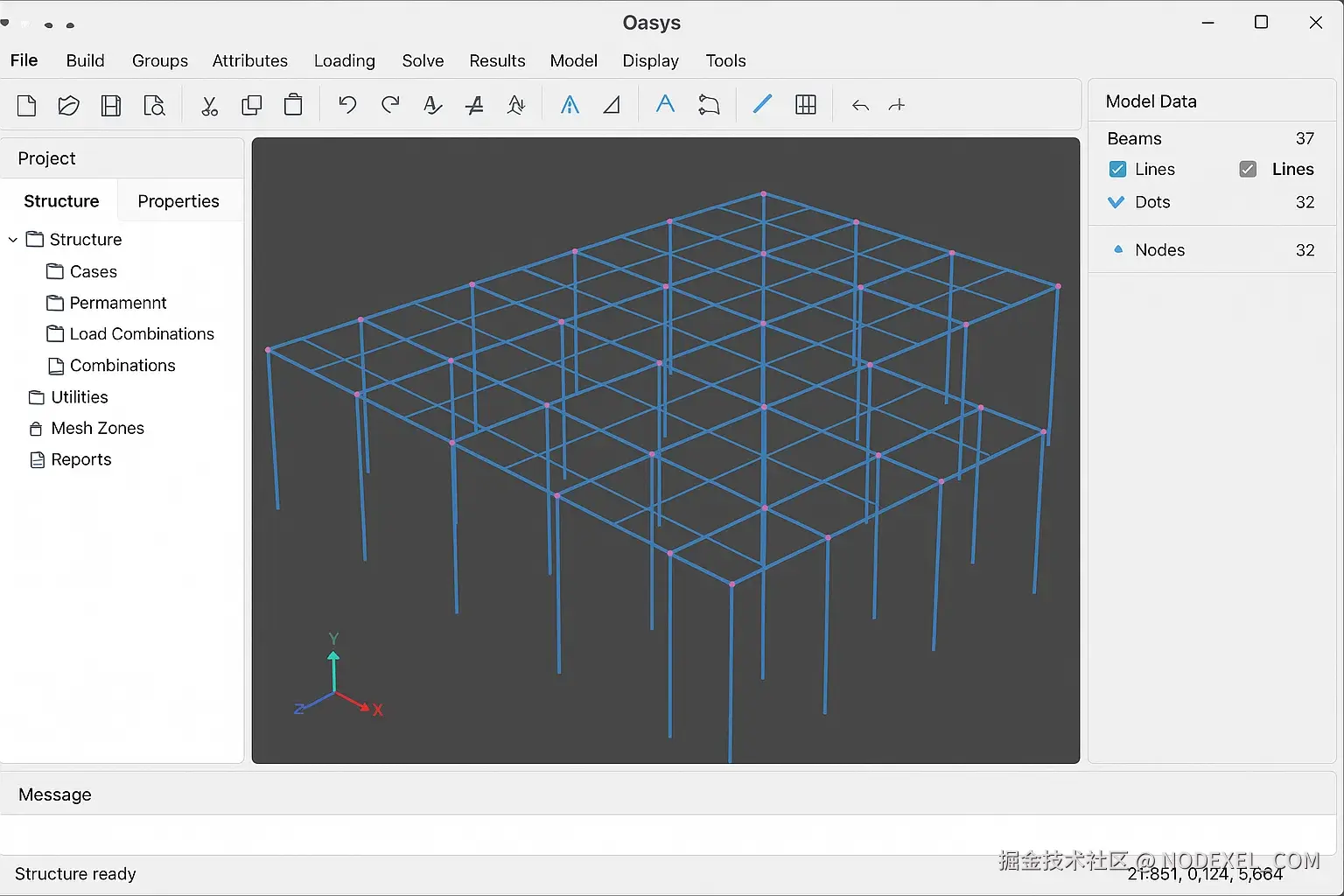This screenshot has height=896, width=1344.
Task: Open the Results menu
Action: (x=497, y=60)
